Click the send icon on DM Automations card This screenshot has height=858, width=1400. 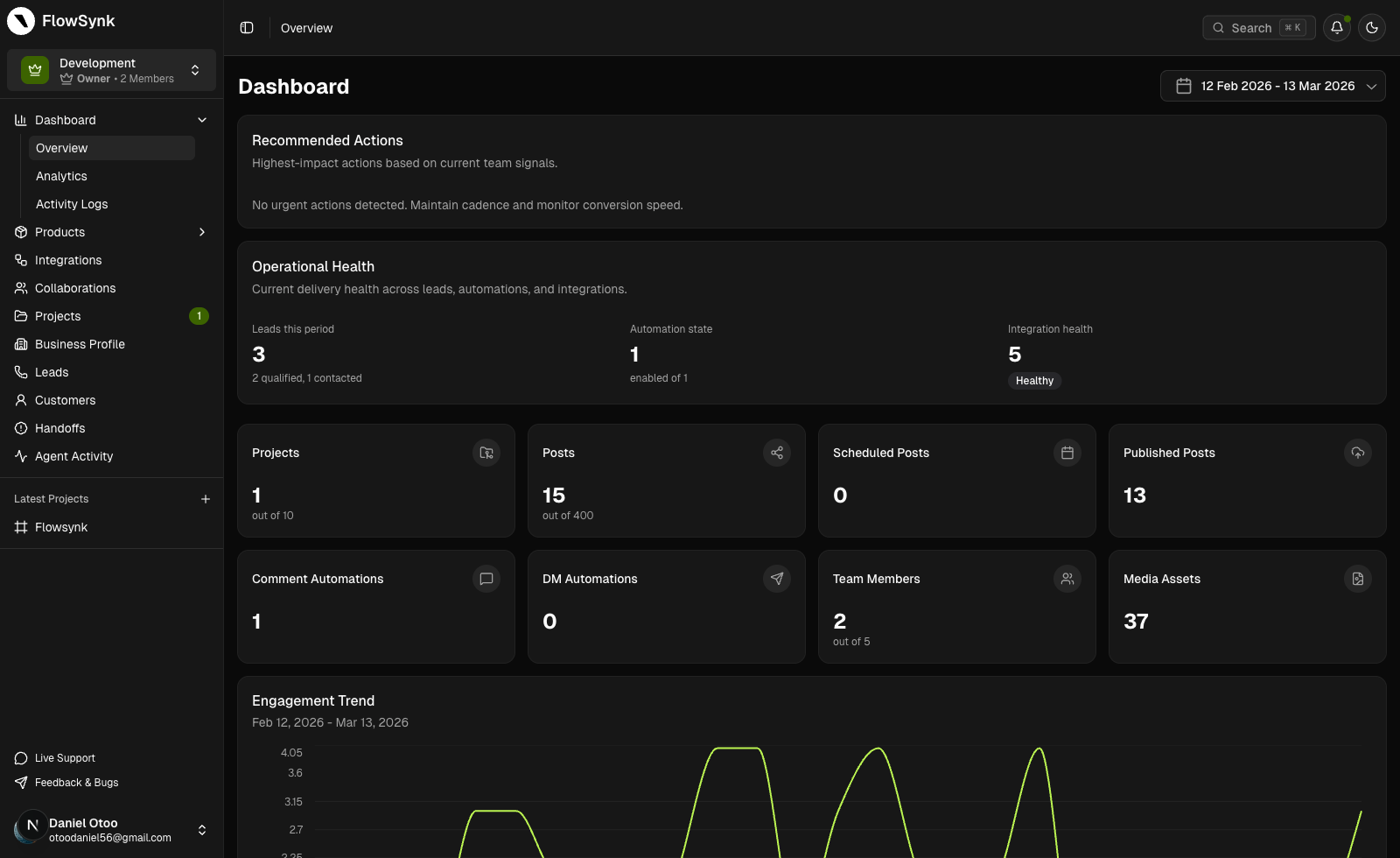point(777,579)
